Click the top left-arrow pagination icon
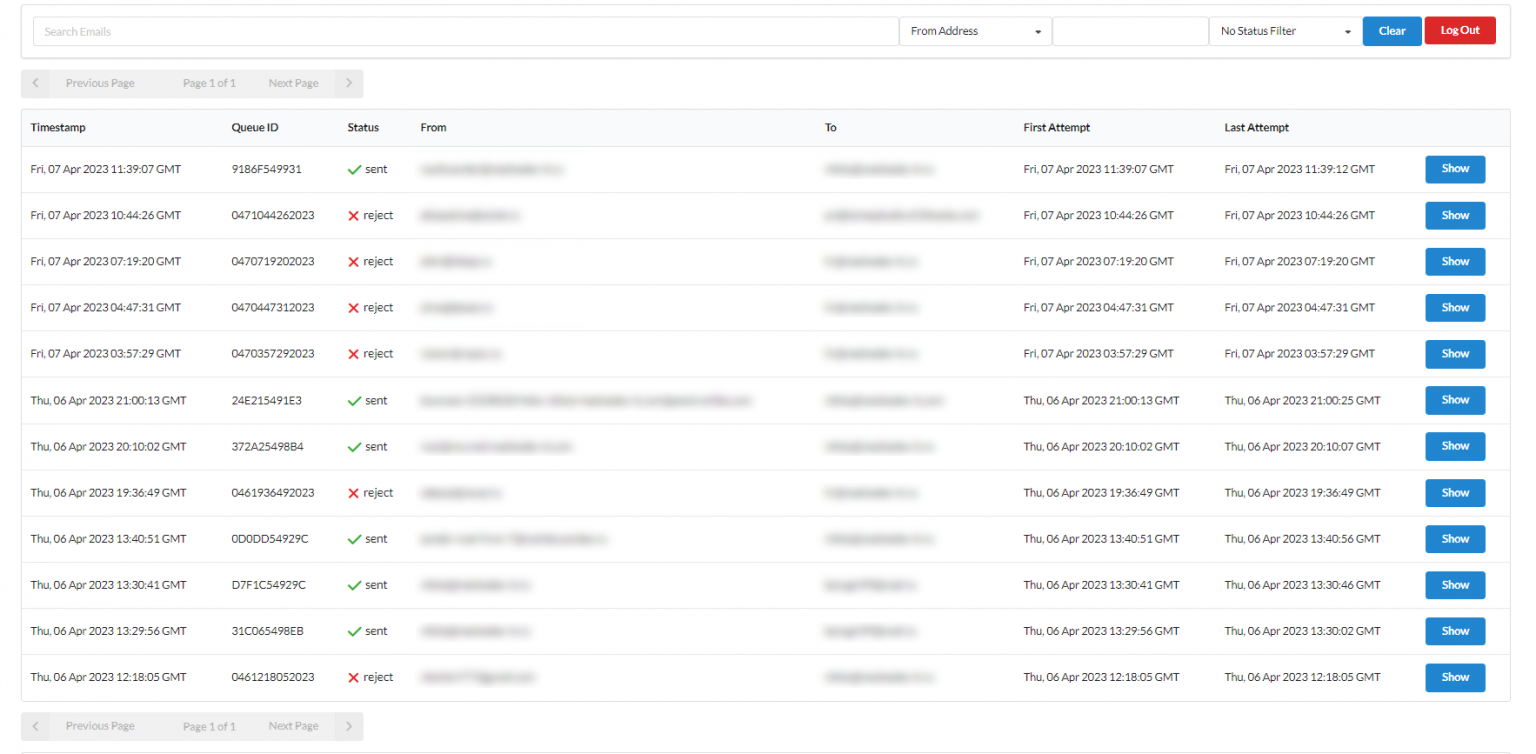 [35, 83]
